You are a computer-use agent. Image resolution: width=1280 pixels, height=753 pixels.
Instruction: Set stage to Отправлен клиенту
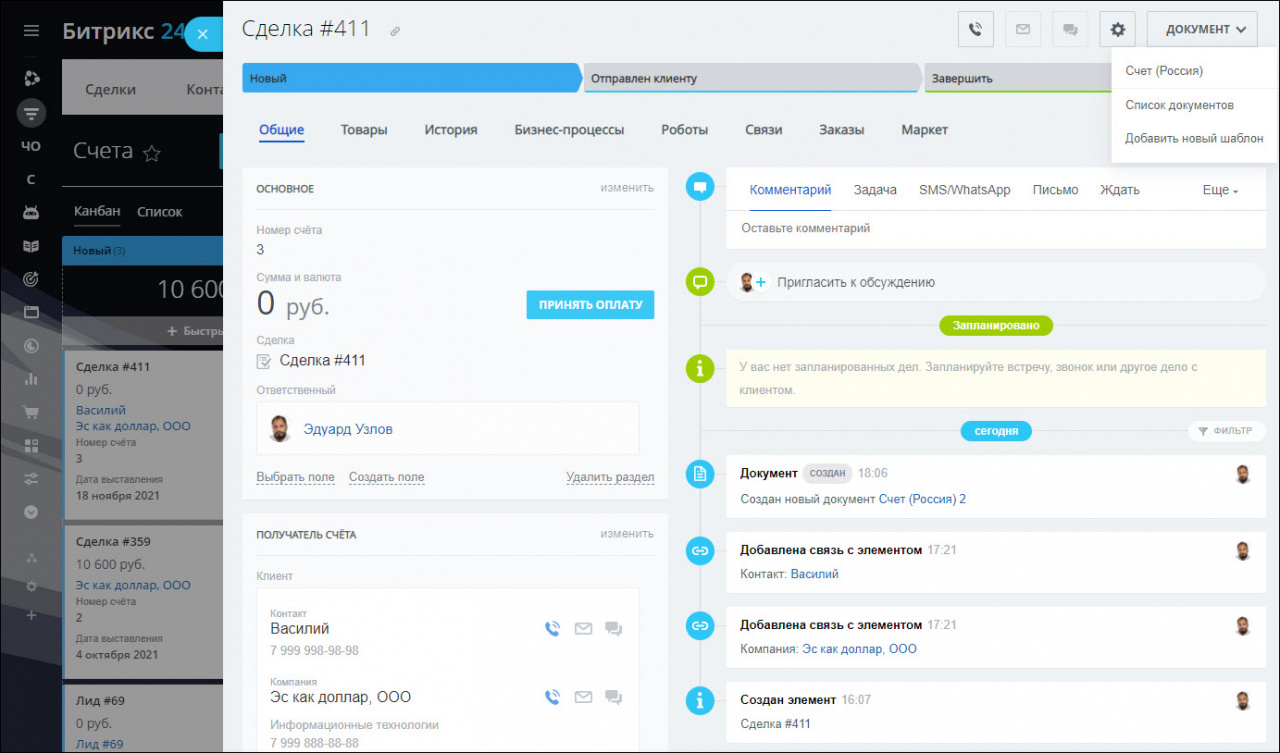tap(752, 78)
